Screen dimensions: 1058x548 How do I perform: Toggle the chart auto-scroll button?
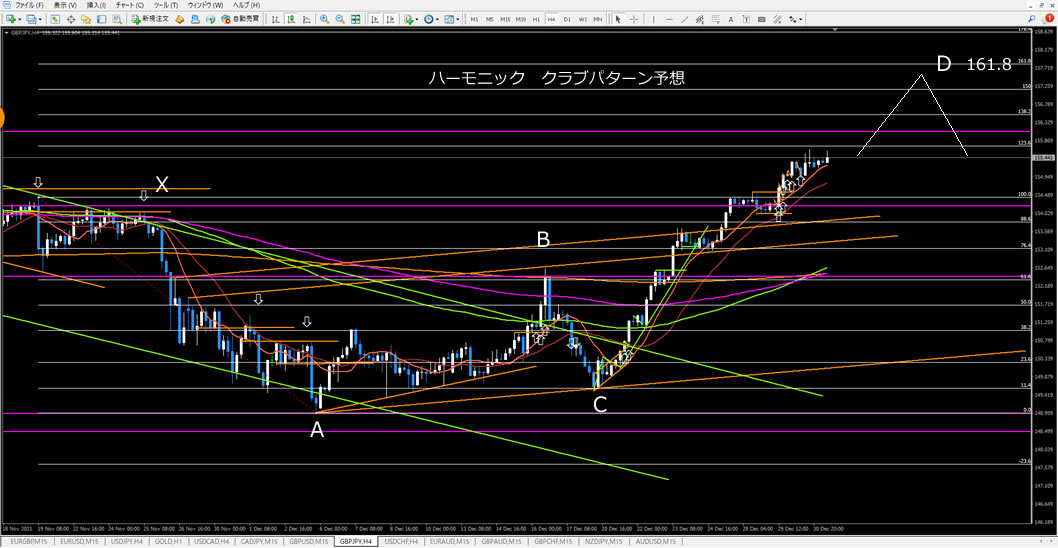pyautogui.click(x=374, y=19)
